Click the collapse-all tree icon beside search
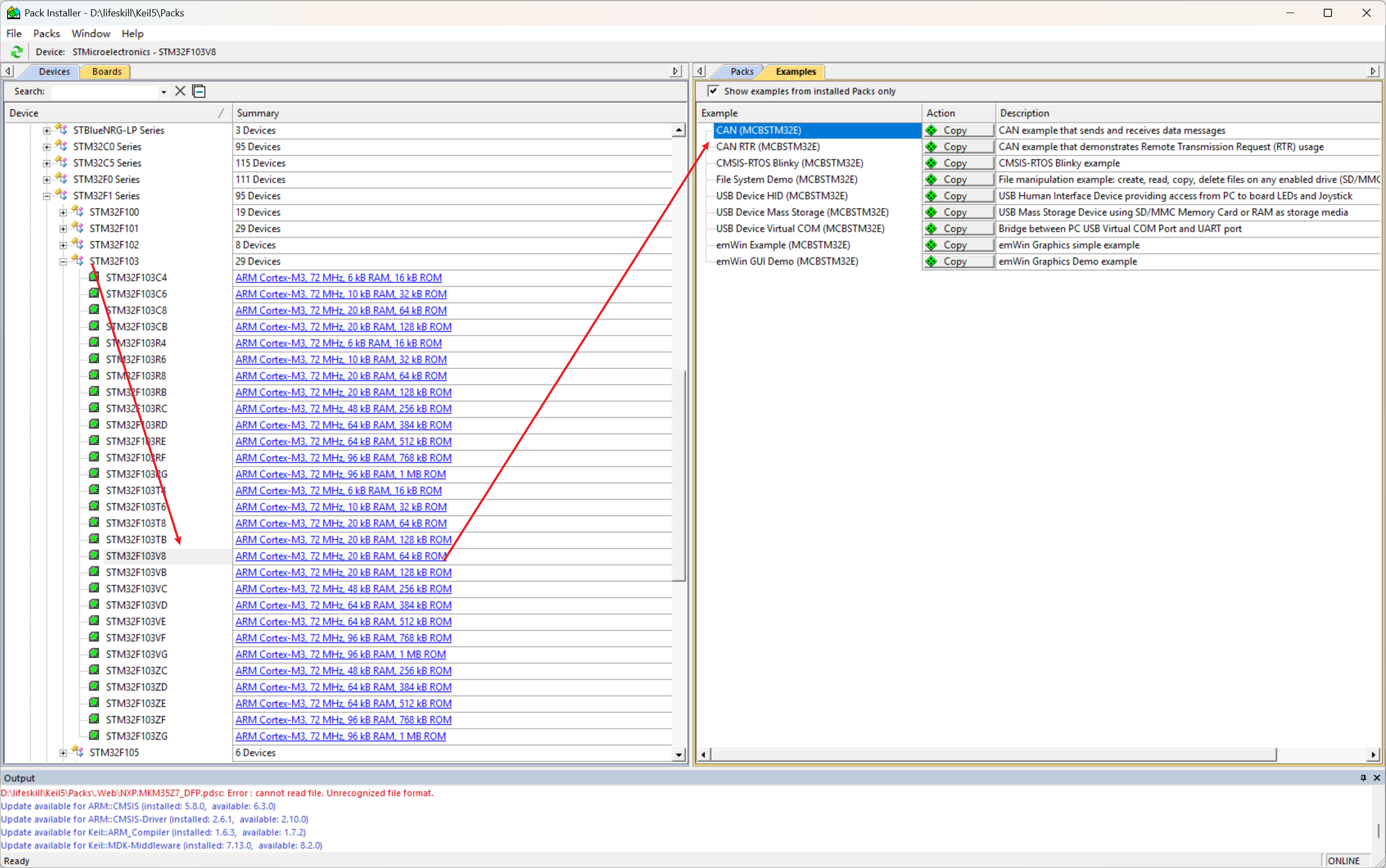 point(199,91)
